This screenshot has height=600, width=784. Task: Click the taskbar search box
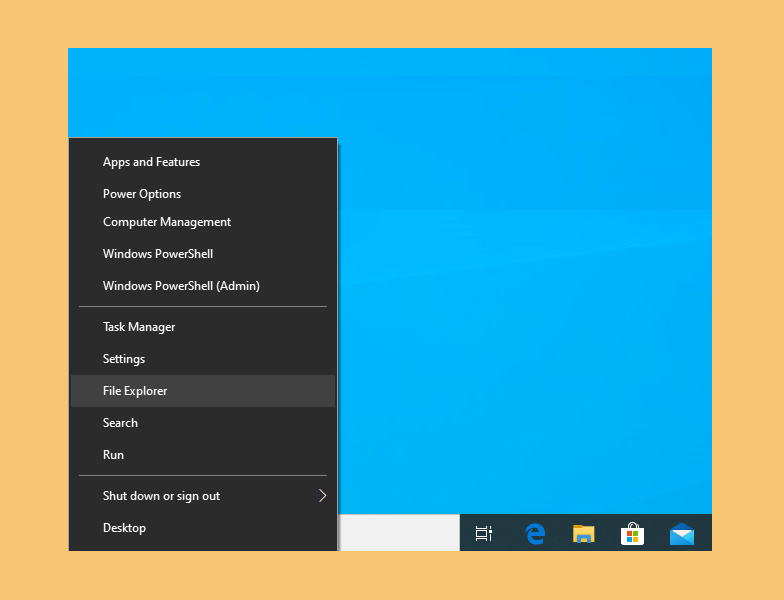(x=399, y=532)
